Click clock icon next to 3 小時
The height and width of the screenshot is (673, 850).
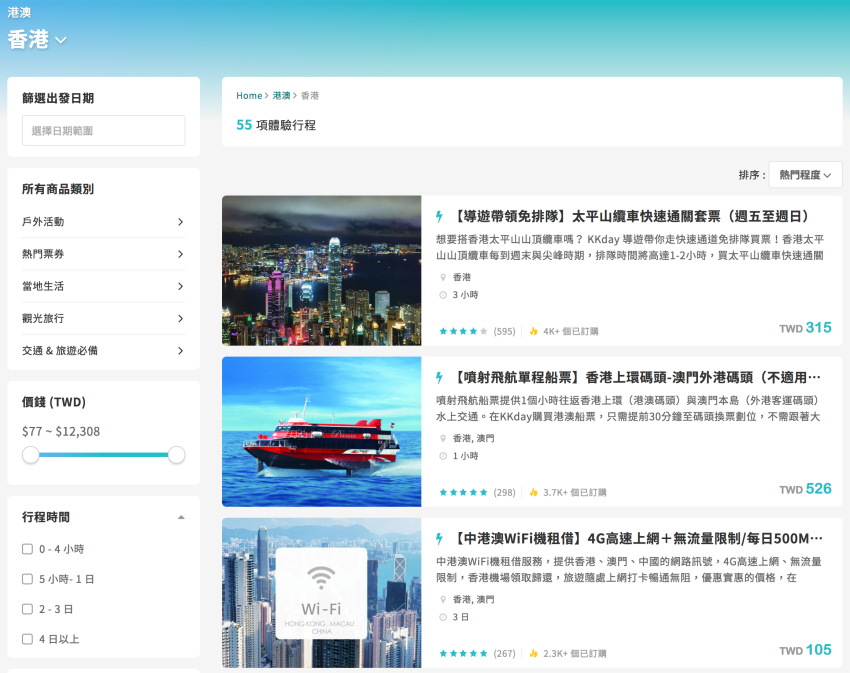click(443, 295)
